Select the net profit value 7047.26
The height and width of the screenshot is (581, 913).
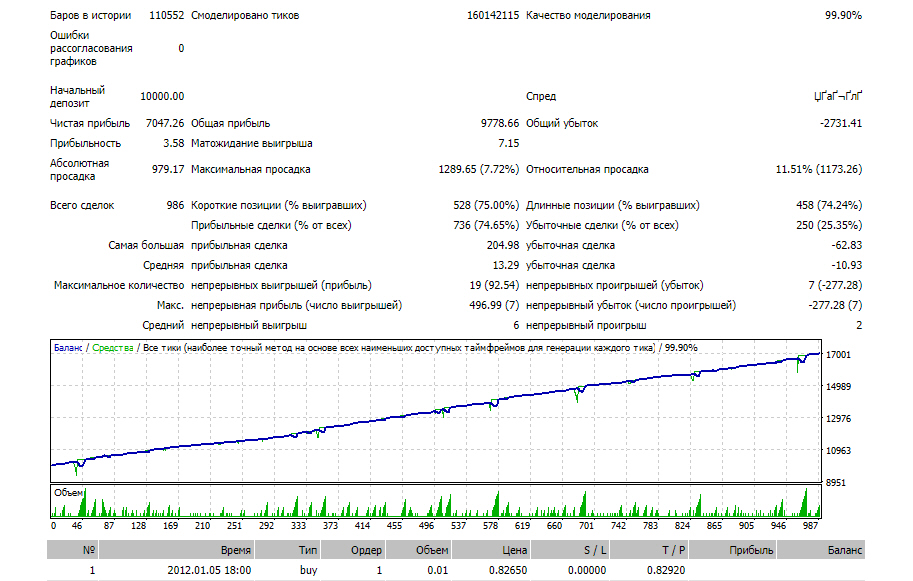[165, 123]
